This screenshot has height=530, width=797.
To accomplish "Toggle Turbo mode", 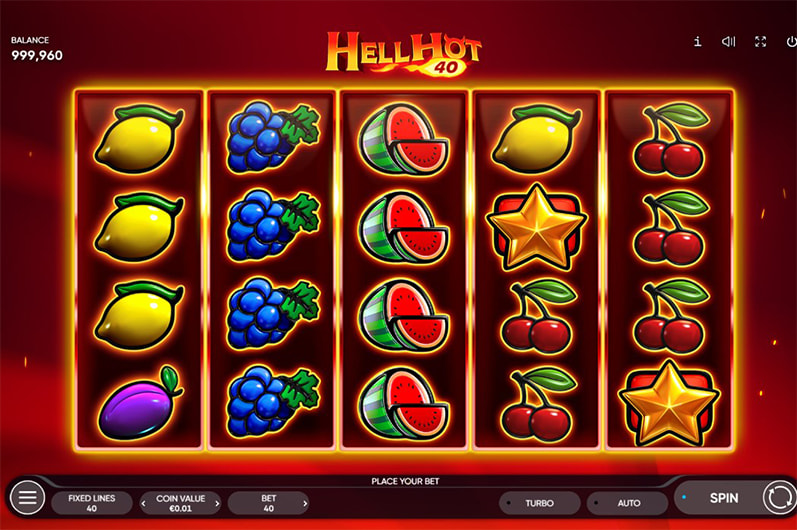I will pos(540,503).
